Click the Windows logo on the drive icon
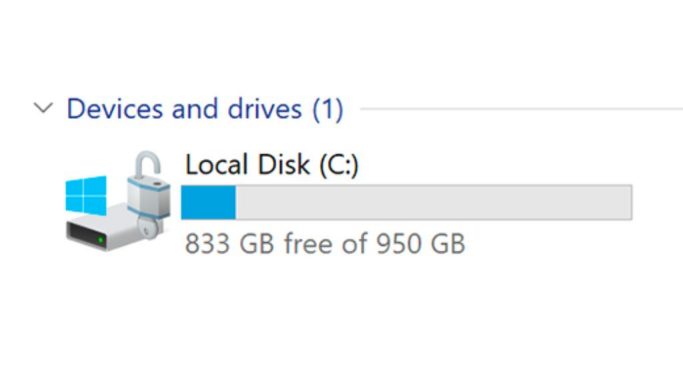The height and width of the screenshot is (367, 683). 86,195
